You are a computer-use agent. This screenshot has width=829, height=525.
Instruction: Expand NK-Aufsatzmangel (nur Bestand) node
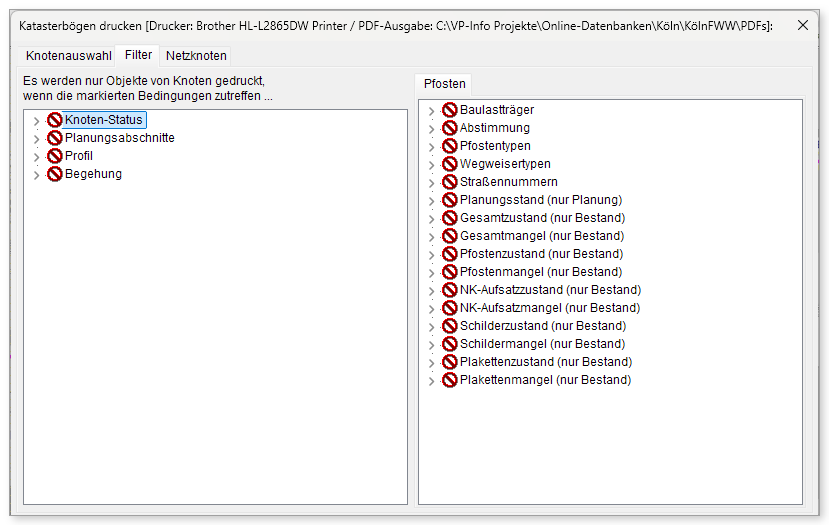(431, 309)
